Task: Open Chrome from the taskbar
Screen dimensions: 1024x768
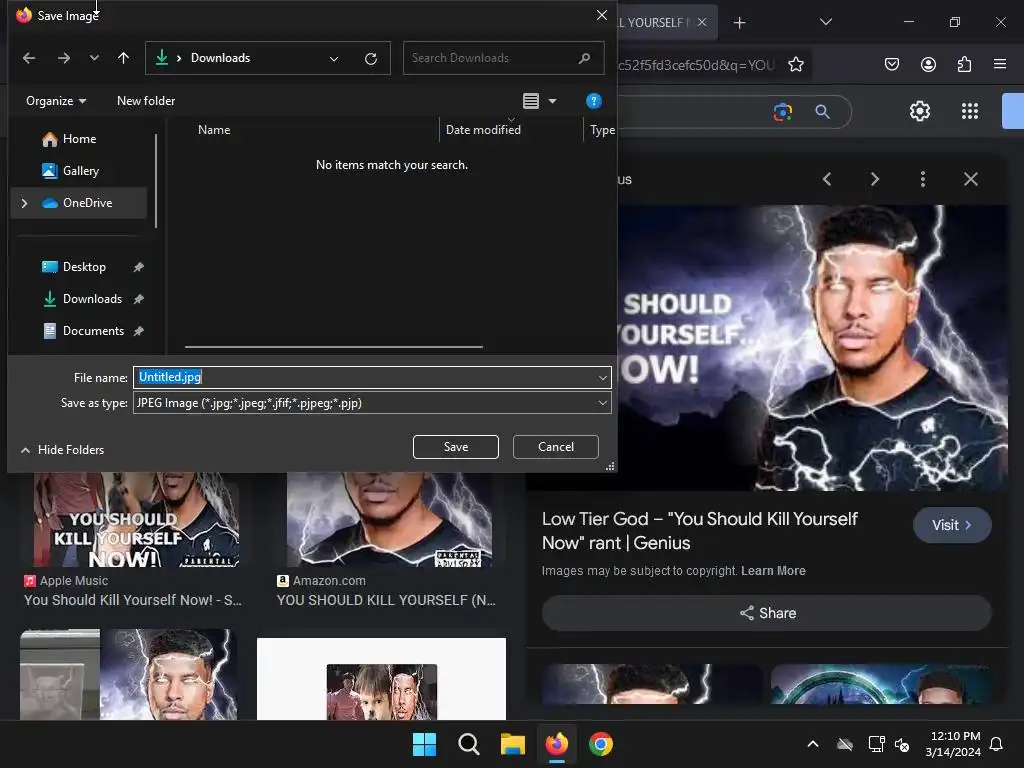Action: click(601, 744)
